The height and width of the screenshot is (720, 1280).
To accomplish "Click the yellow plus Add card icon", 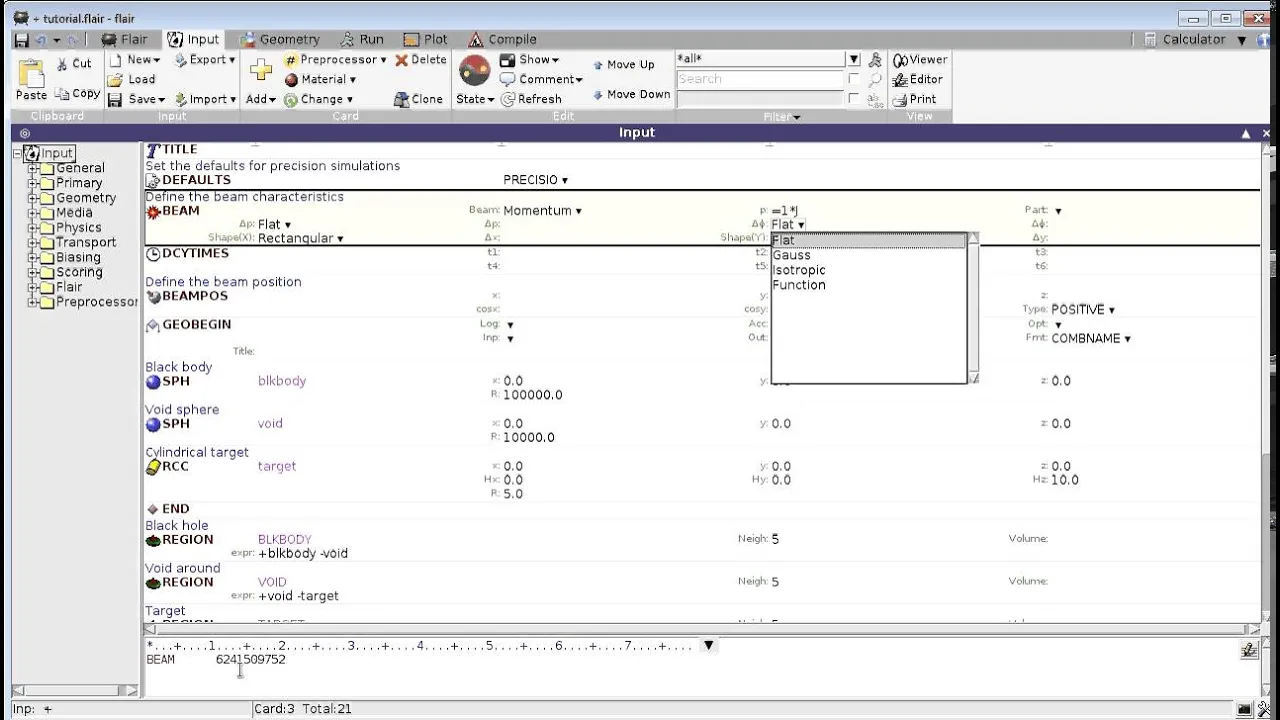I will pyautogui.click(x=260, y=72).
